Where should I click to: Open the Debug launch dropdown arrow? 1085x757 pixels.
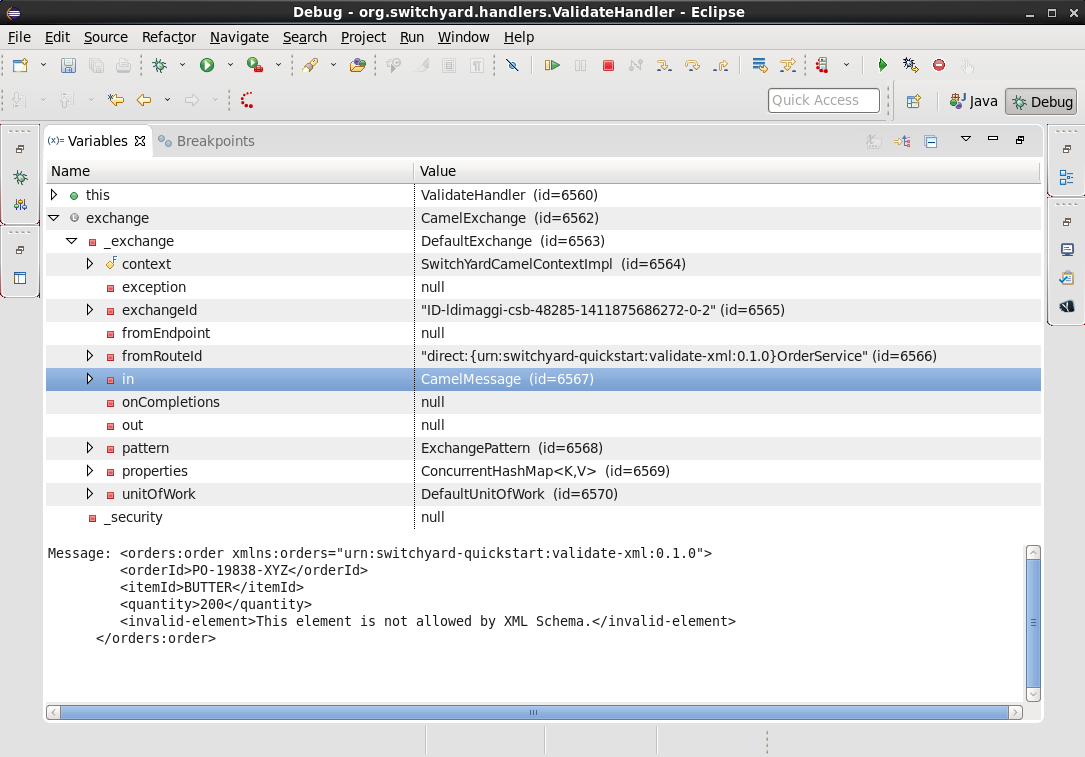(182, 65)
